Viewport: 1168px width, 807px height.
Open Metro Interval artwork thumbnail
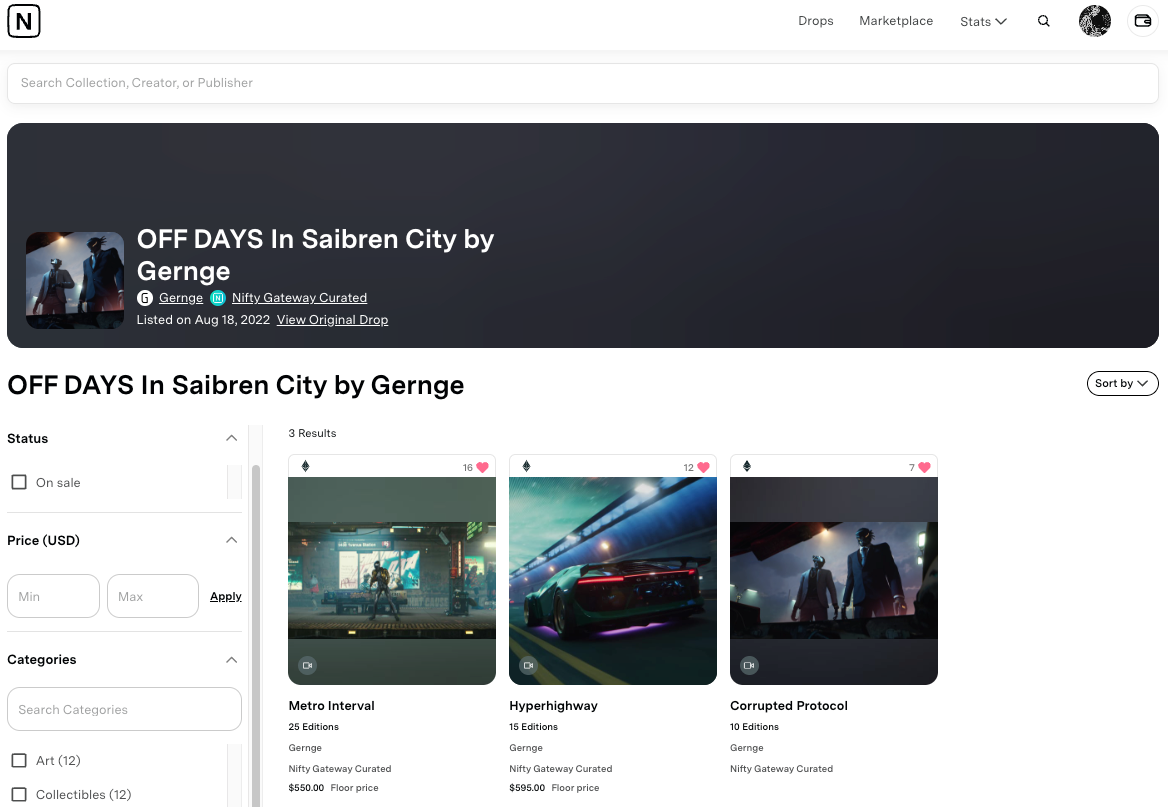(392, 580)
